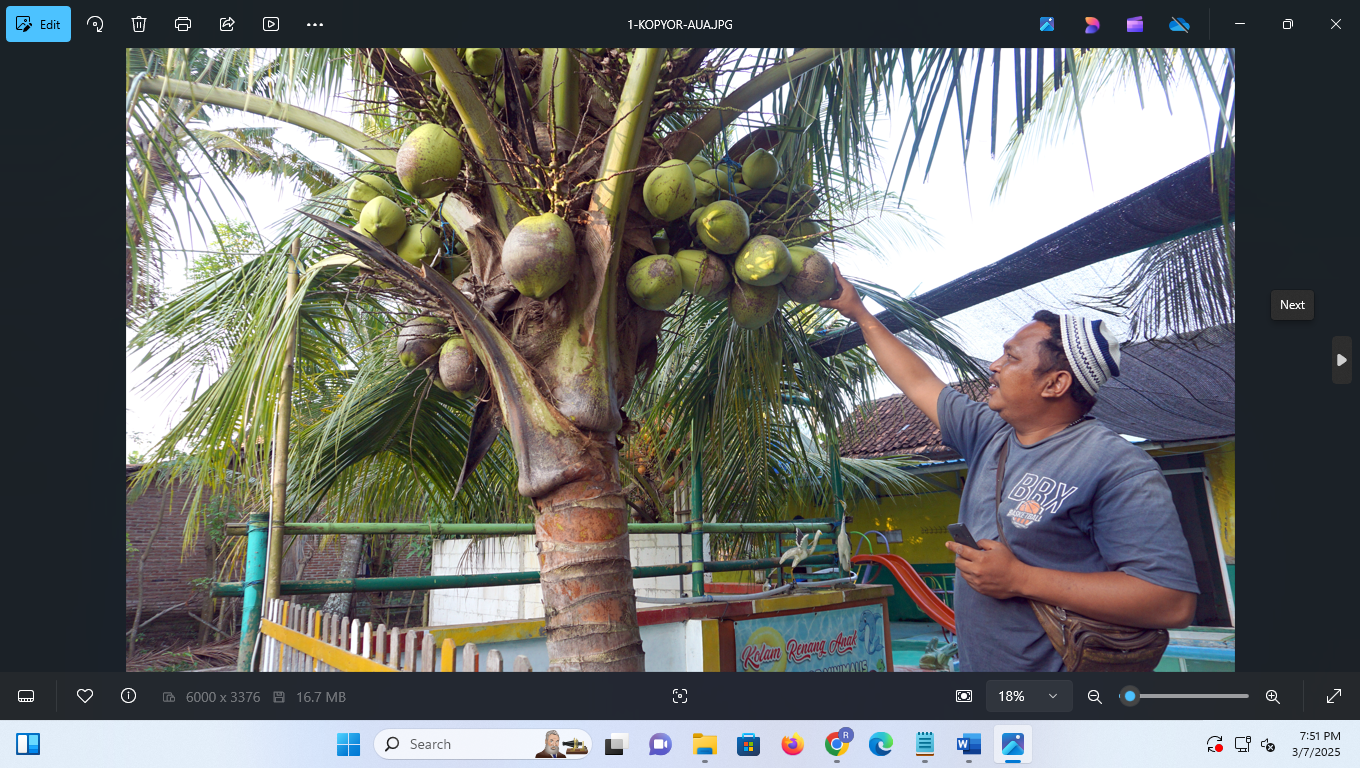
Task: Start the slideshow
Action: pyautogui.click(x=271, y=24)
